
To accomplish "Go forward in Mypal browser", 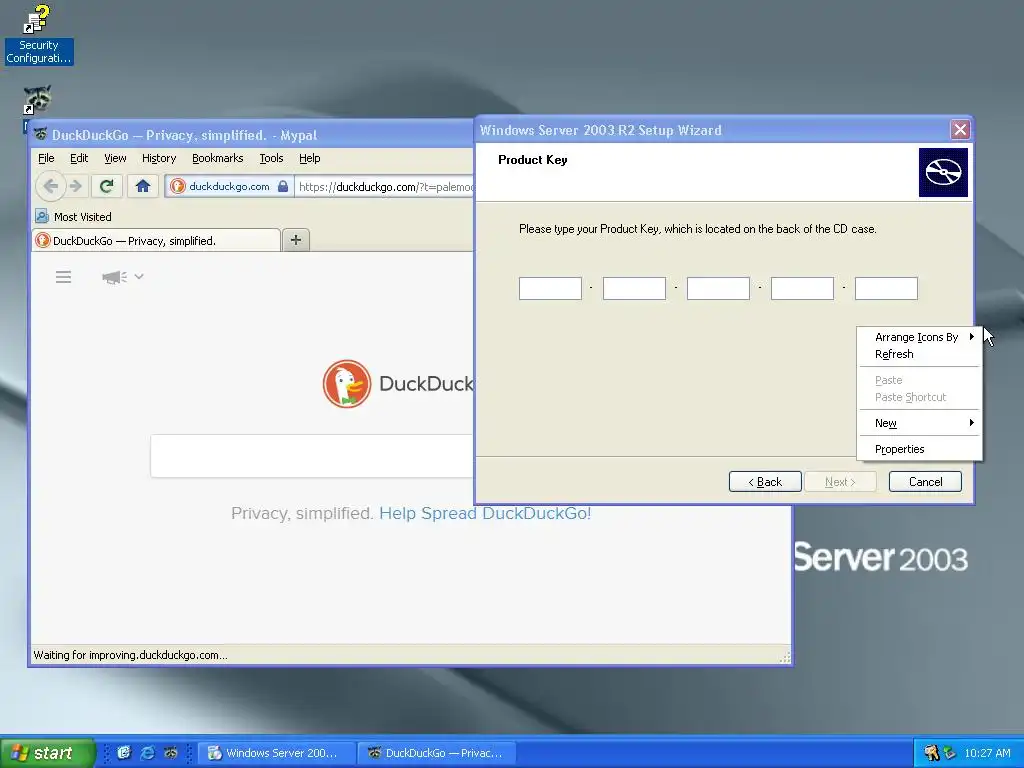I will tap(76, 186).
